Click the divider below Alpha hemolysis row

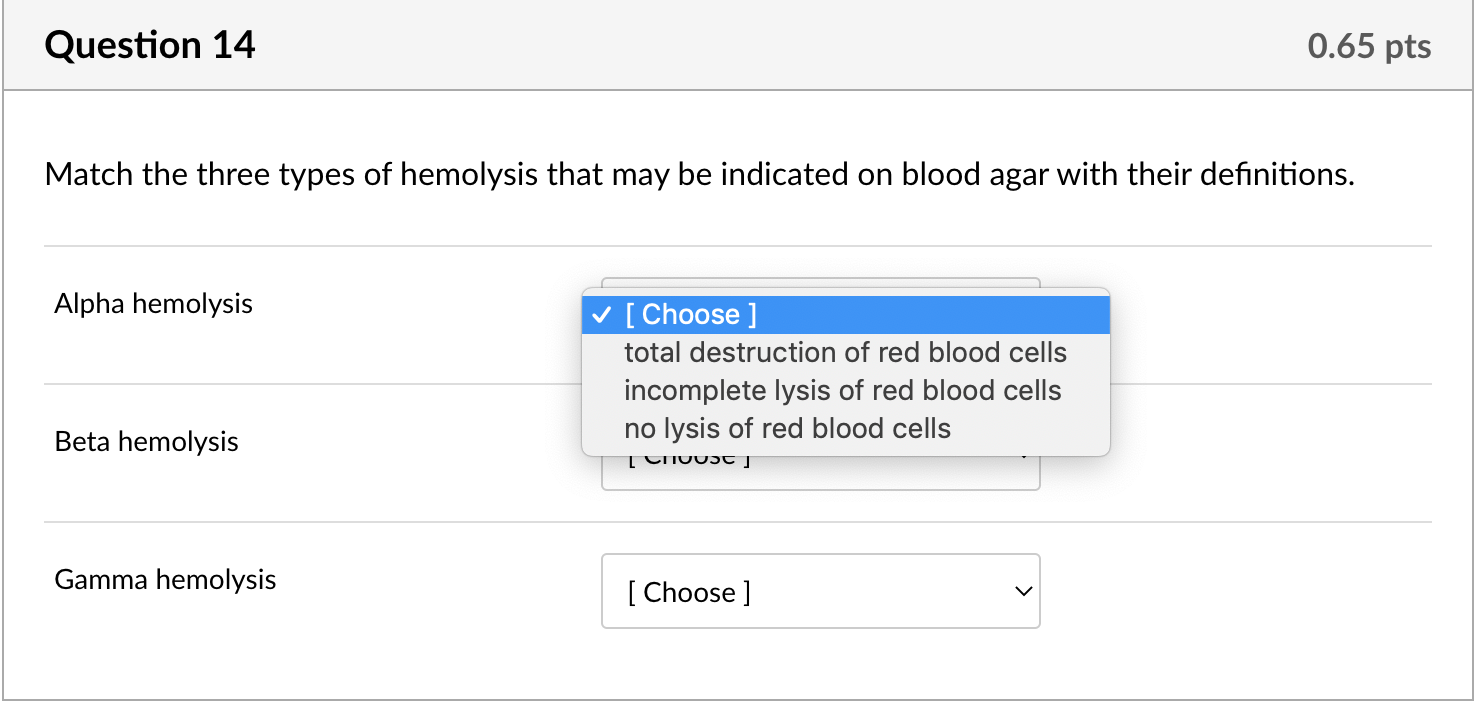click(300, 381)
